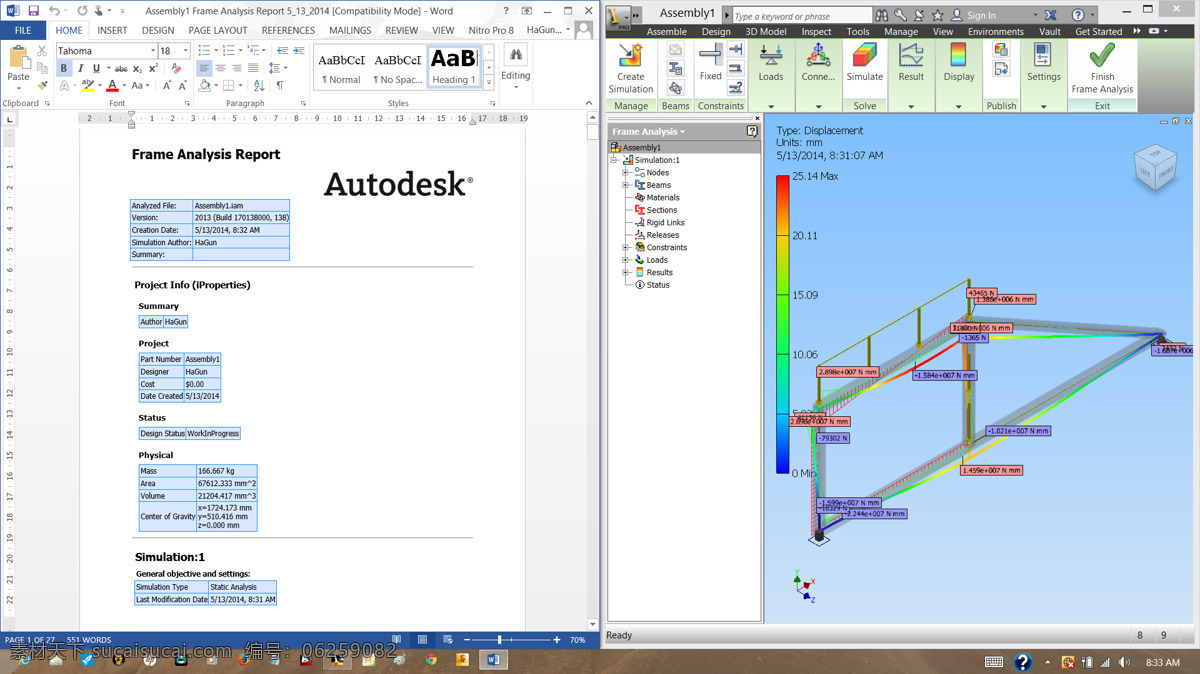The height and width of the screenshot is (674, 1200).
Task: Switch to the Inspect tab in Inventor
Action: [x=816, y=32]
